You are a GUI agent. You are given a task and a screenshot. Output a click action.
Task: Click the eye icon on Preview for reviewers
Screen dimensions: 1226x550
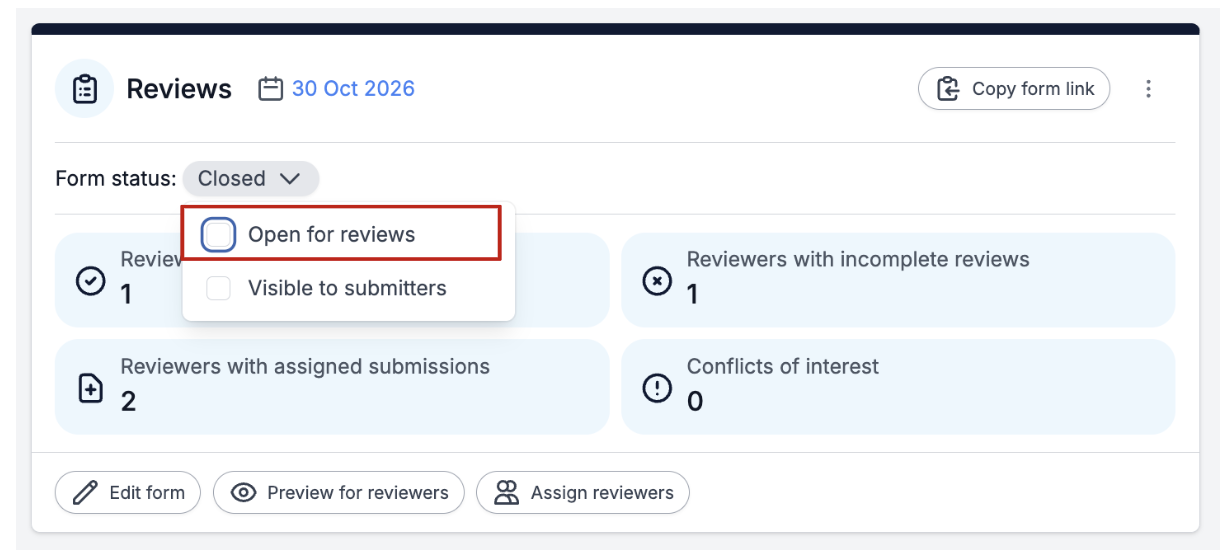click(x=243, y=492)
